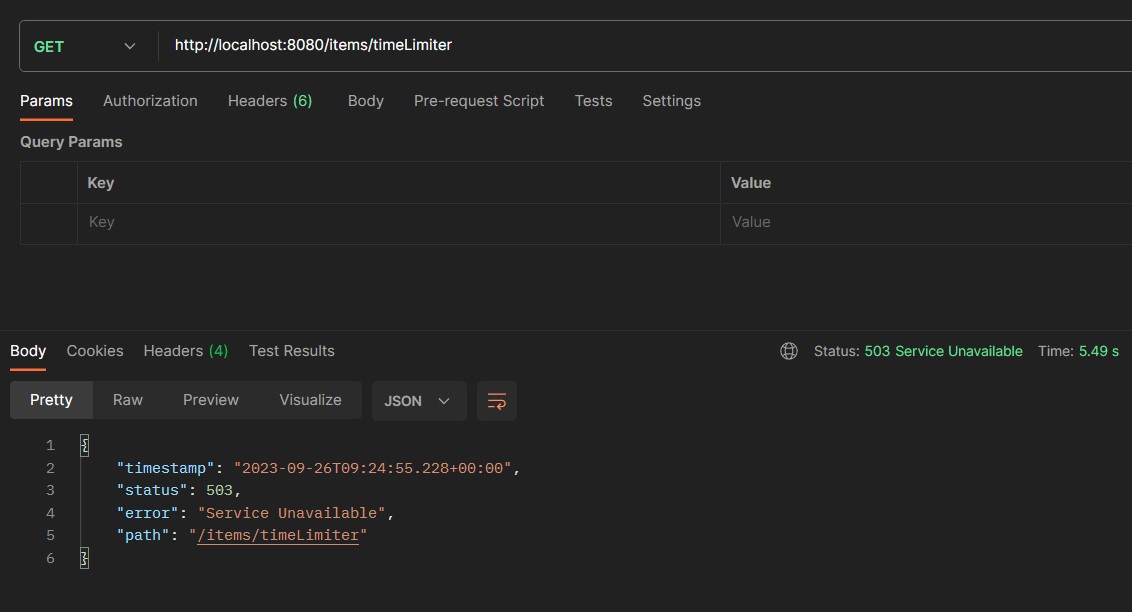Switch to the request Body tab
The height and width of the screenshot is (612, 1132).
(x=365, y=101)
